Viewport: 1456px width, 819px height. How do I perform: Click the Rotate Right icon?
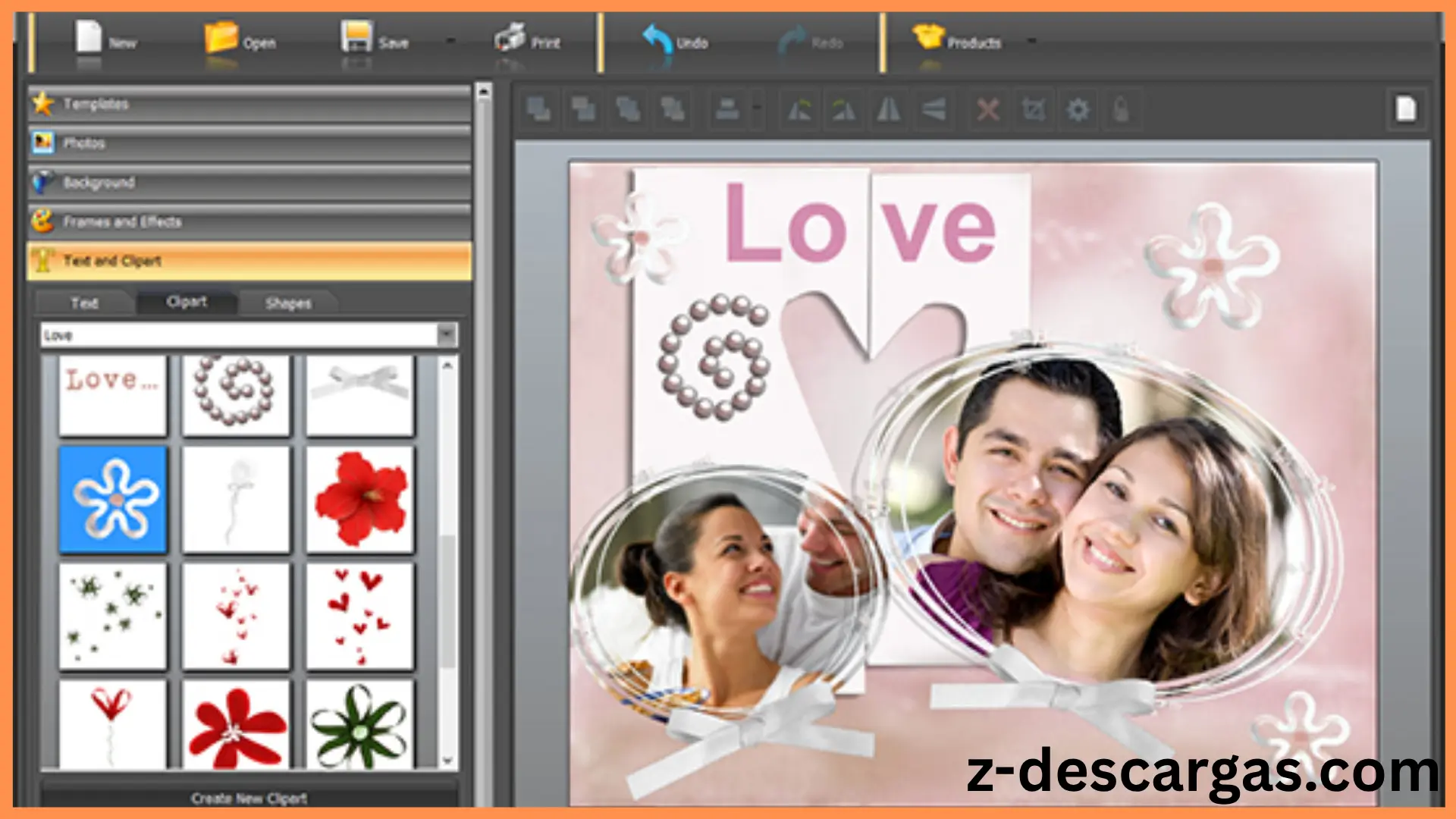(844, 110)
